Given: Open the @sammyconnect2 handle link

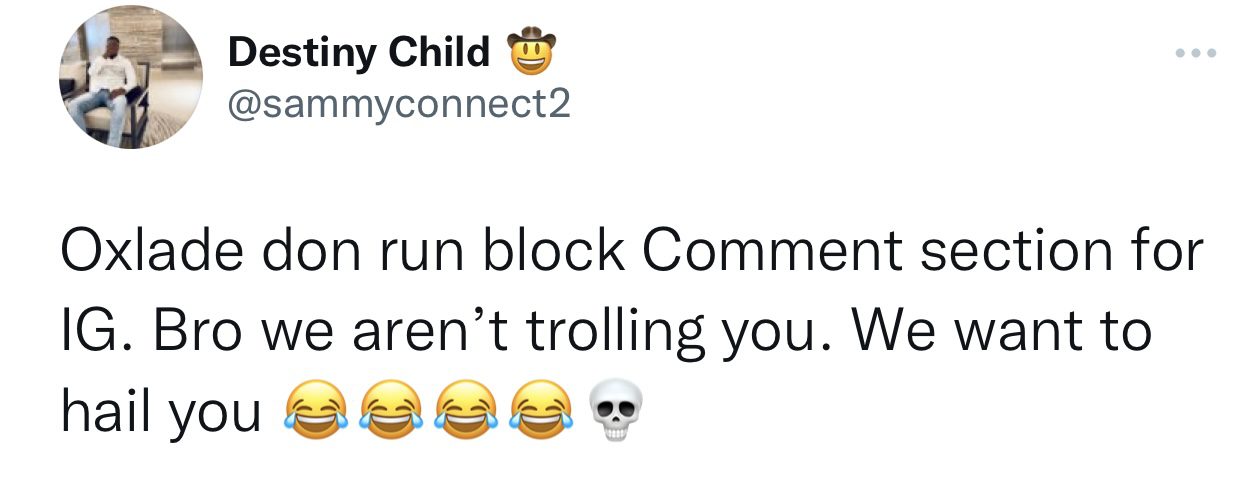Looking at the screenshot, I should [400, 103].
